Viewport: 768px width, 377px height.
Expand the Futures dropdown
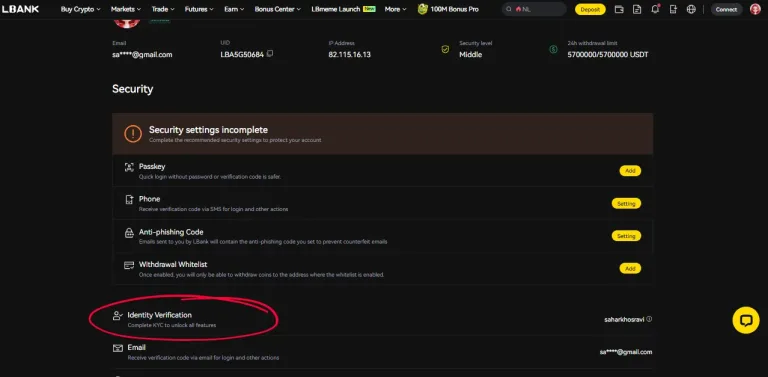tap(199, 9)
